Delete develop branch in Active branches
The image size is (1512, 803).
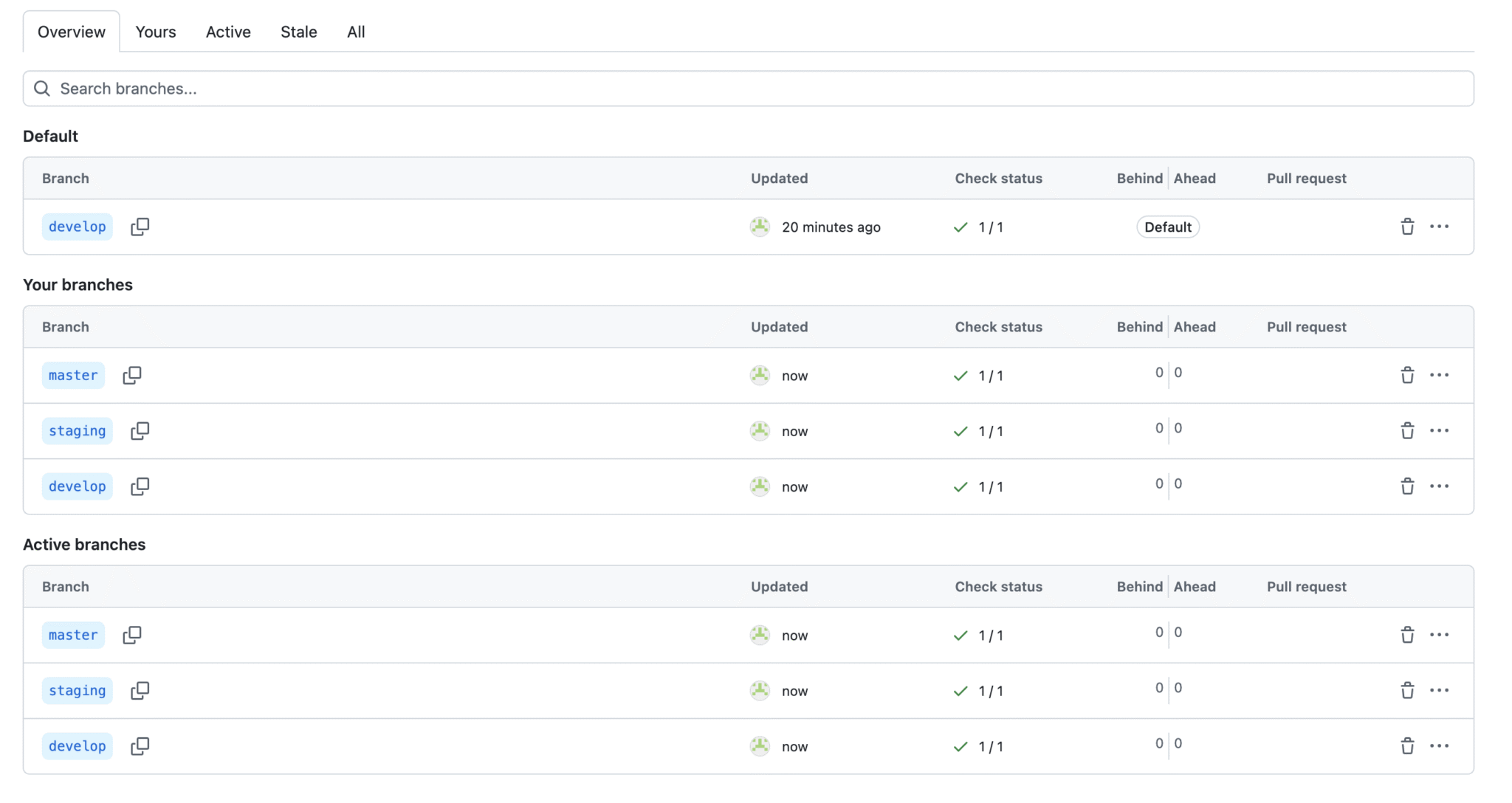(1407, 746)
